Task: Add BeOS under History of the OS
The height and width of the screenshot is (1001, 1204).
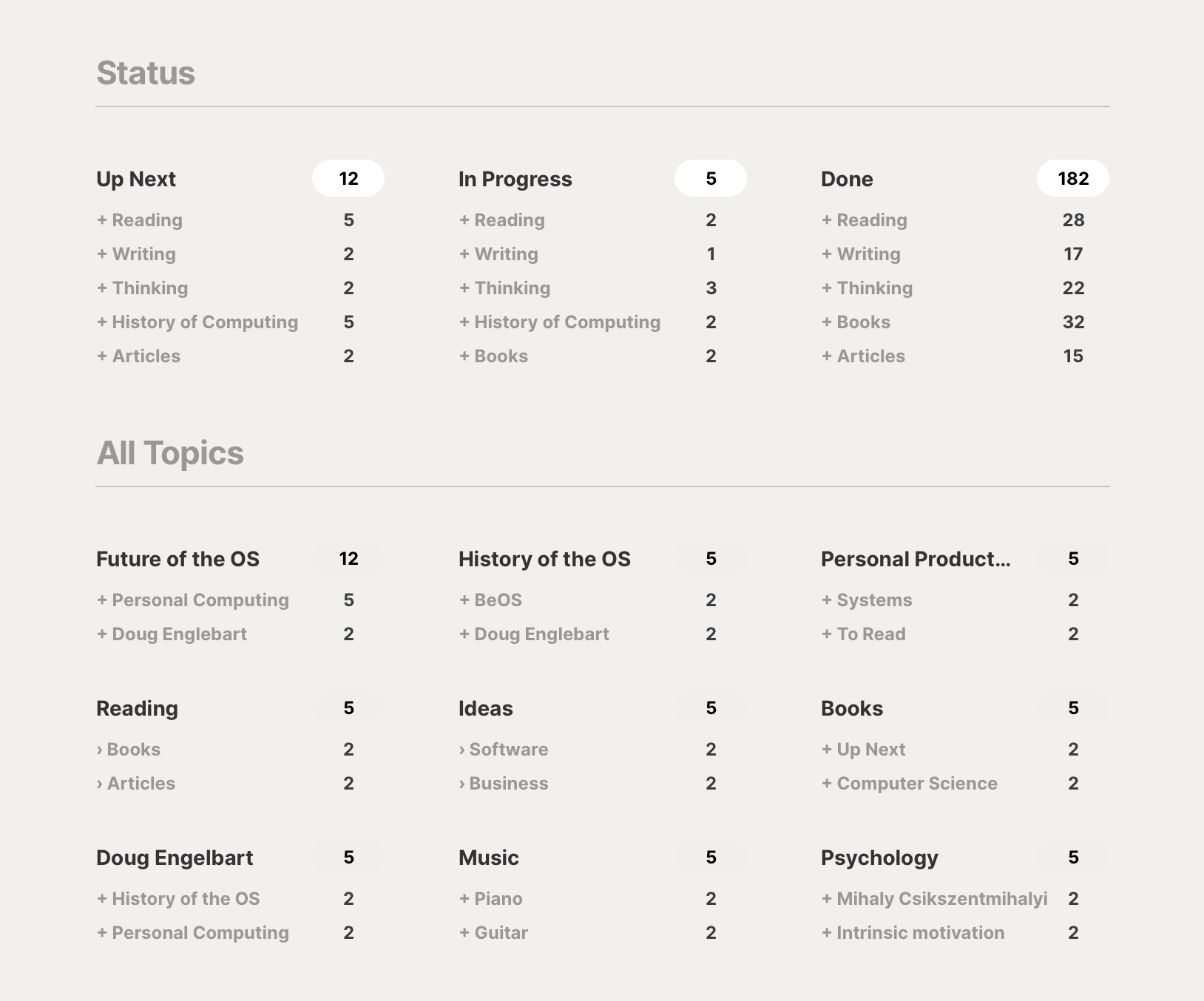Action: click(x=490, y=600)
